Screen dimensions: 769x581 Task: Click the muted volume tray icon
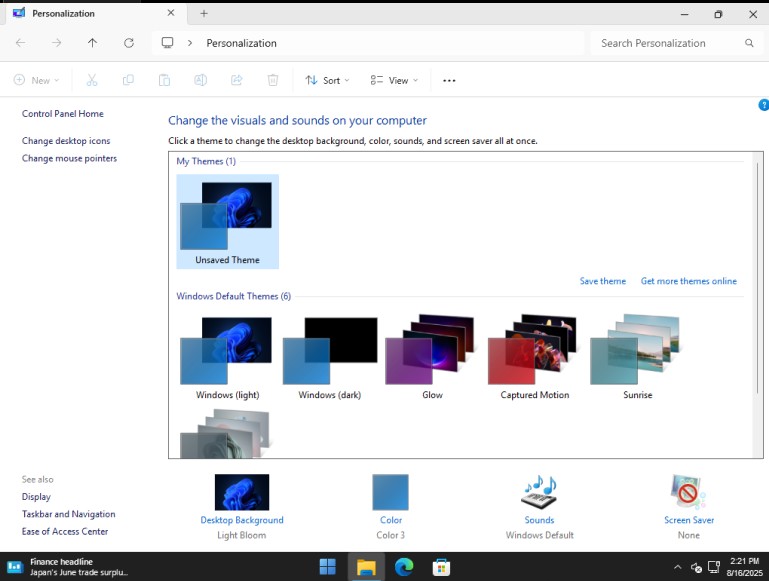(696, 567)
